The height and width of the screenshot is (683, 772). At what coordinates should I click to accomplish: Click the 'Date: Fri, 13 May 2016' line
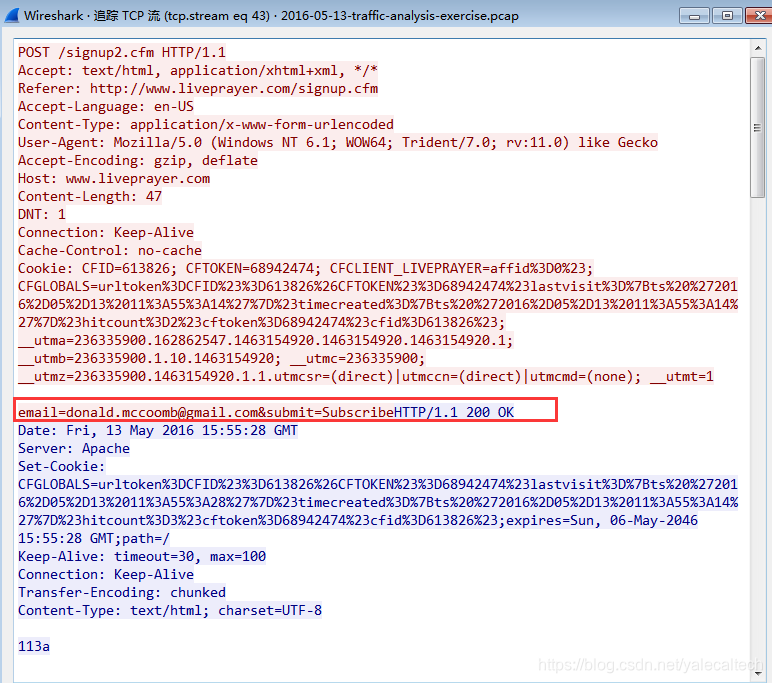click(x=158, y=430)
